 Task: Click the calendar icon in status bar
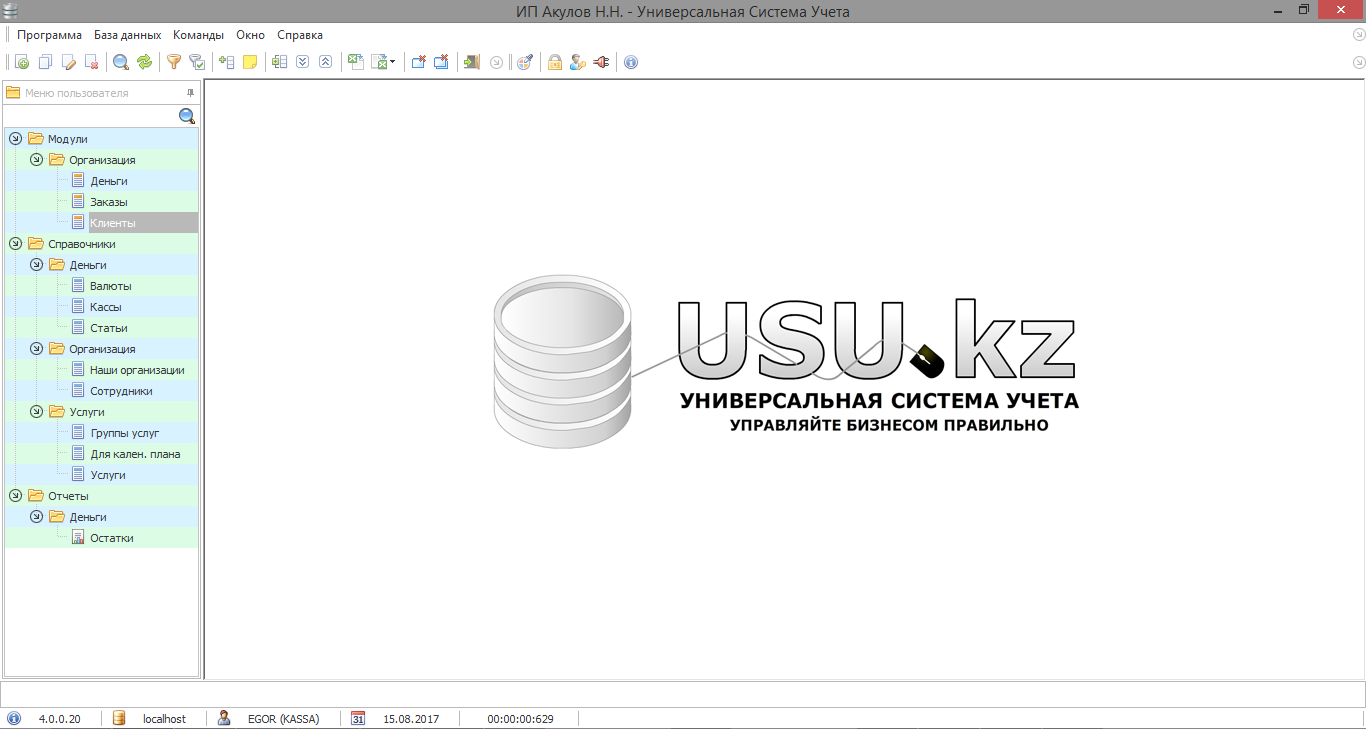click(358, 718)
